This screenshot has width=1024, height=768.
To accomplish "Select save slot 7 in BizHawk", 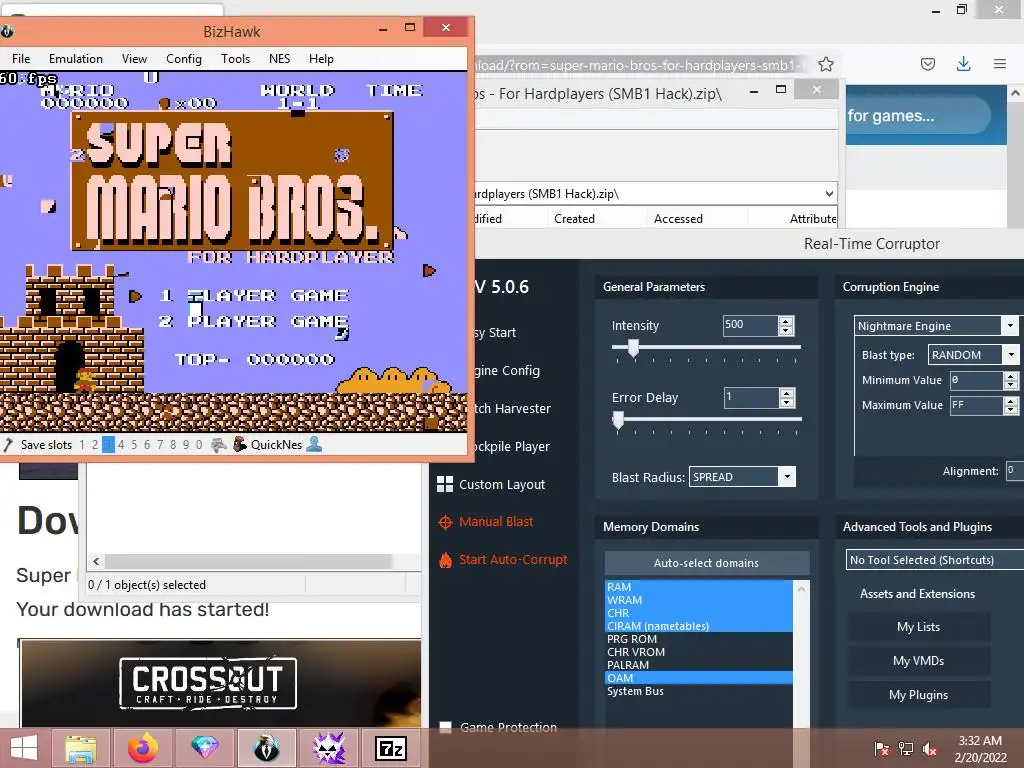I will (x=160, y=445).
